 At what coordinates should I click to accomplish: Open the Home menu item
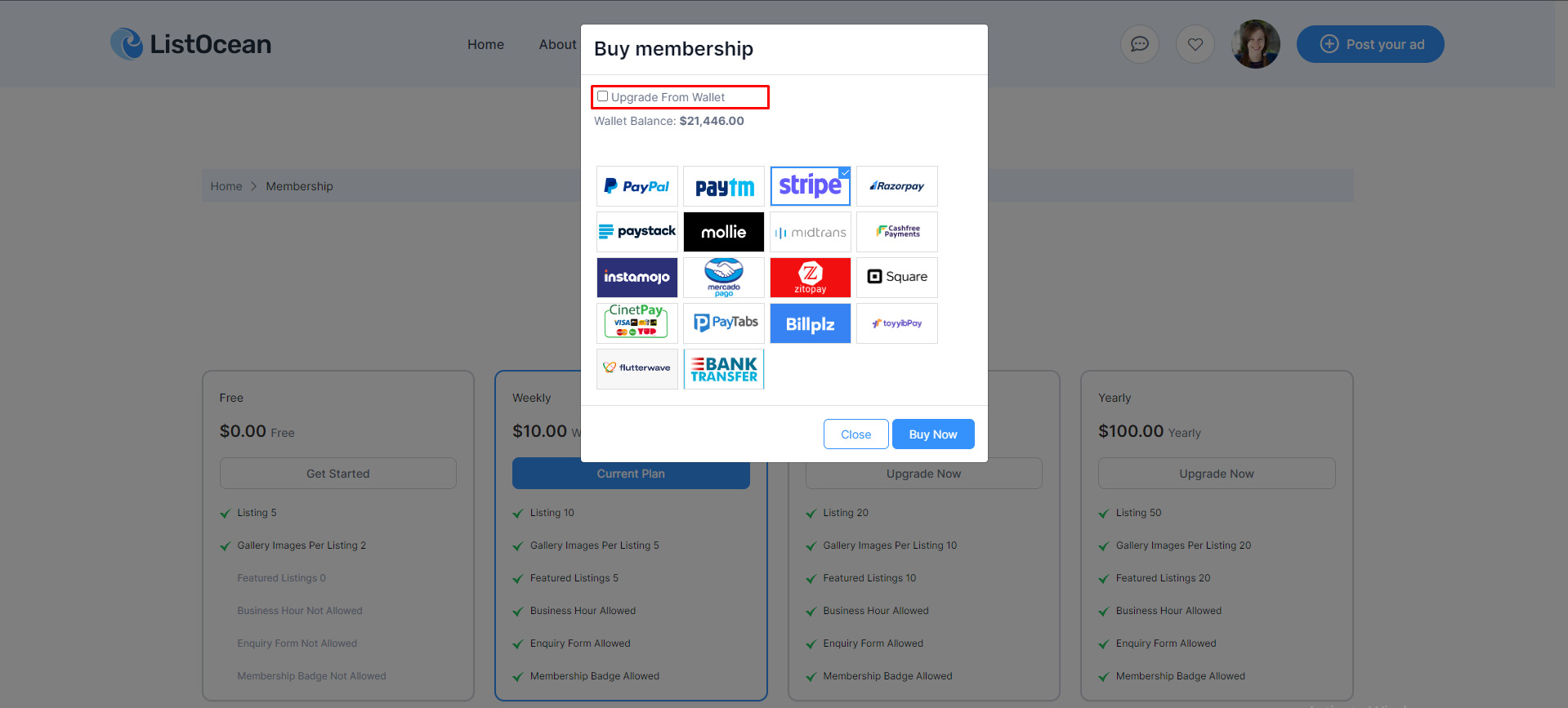(485, 44)
